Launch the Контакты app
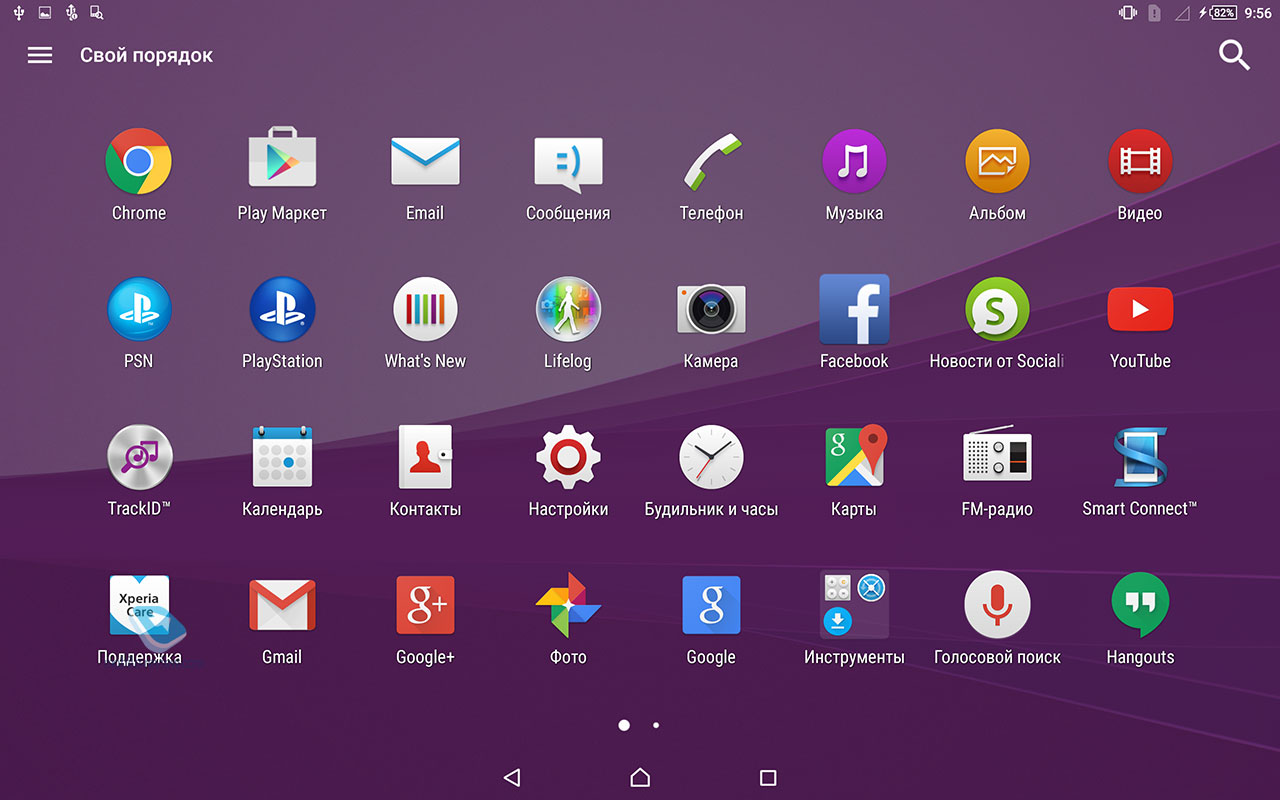The height and width of the screenshot is (800, 1280). 425,457
